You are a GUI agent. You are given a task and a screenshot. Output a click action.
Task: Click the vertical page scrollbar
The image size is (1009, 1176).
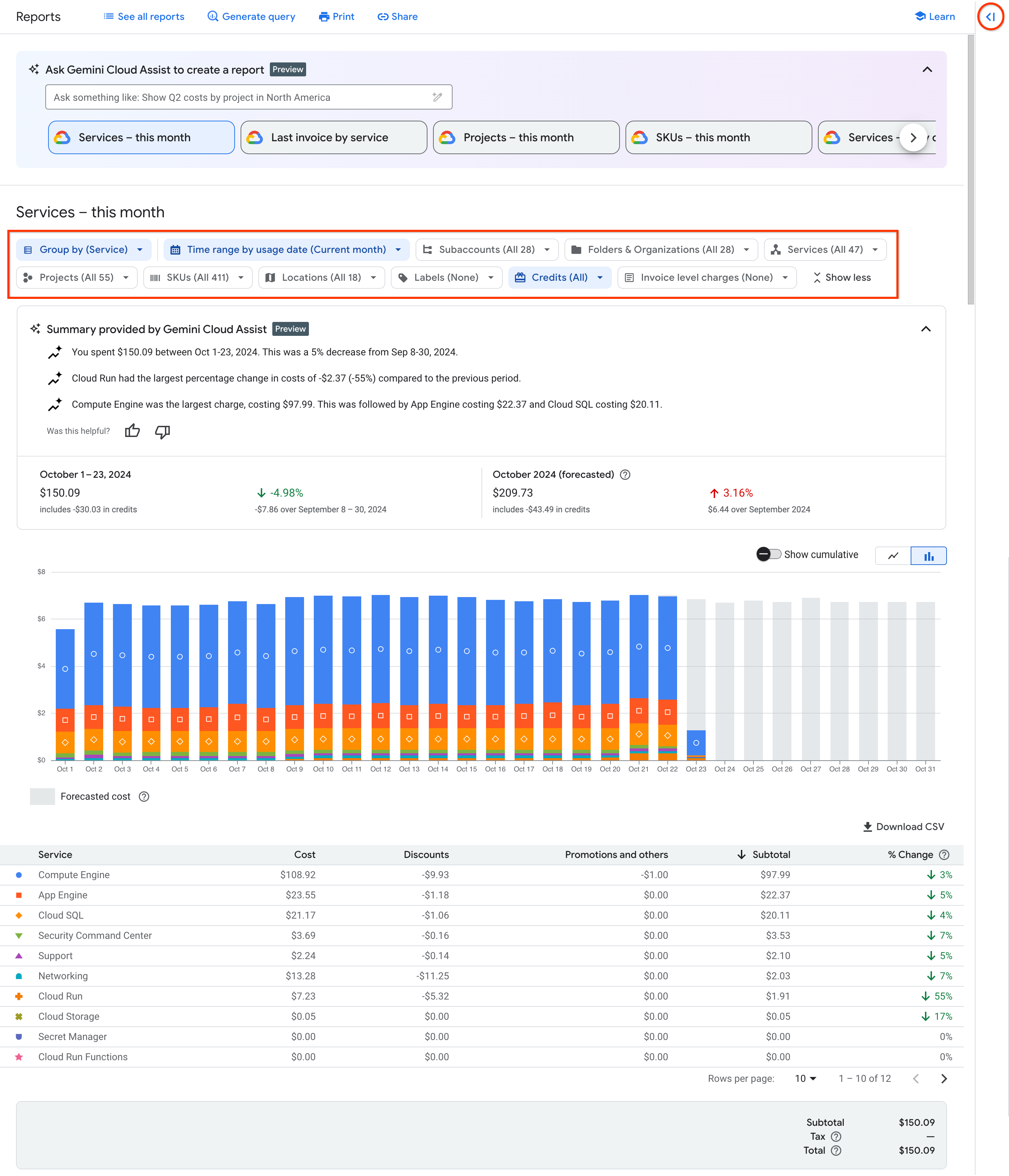click(x=970, y=170)
